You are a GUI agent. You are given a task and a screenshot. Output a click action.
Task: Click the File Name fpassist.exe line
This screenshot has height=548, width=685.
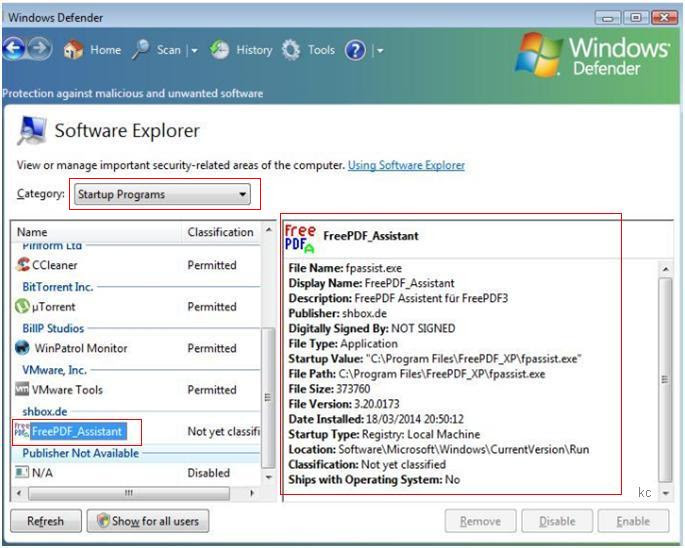point(345,268)
